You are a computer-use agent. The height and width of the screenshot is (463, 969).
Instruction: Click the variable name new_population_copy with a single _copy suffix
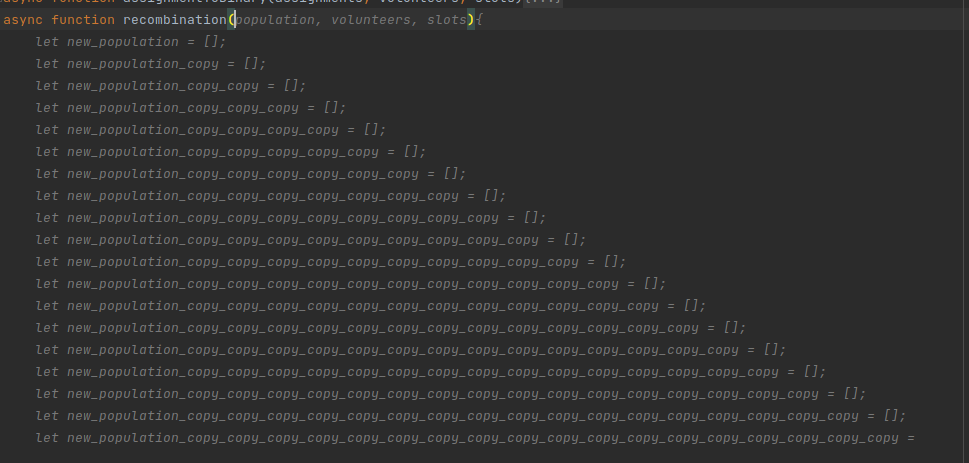pyautogui.click(x=143, y=64)
